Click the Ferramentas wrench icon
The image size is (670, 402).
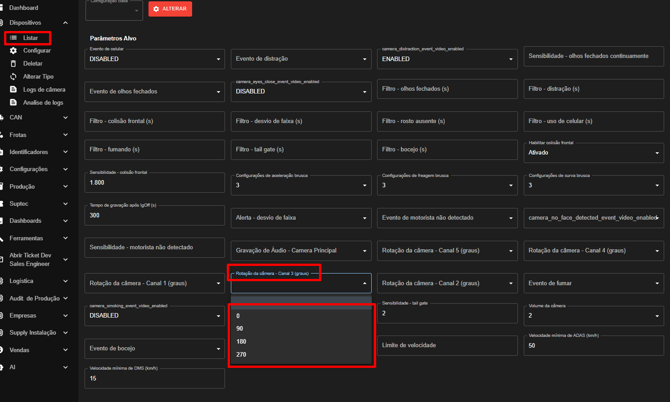click(3, 238)
